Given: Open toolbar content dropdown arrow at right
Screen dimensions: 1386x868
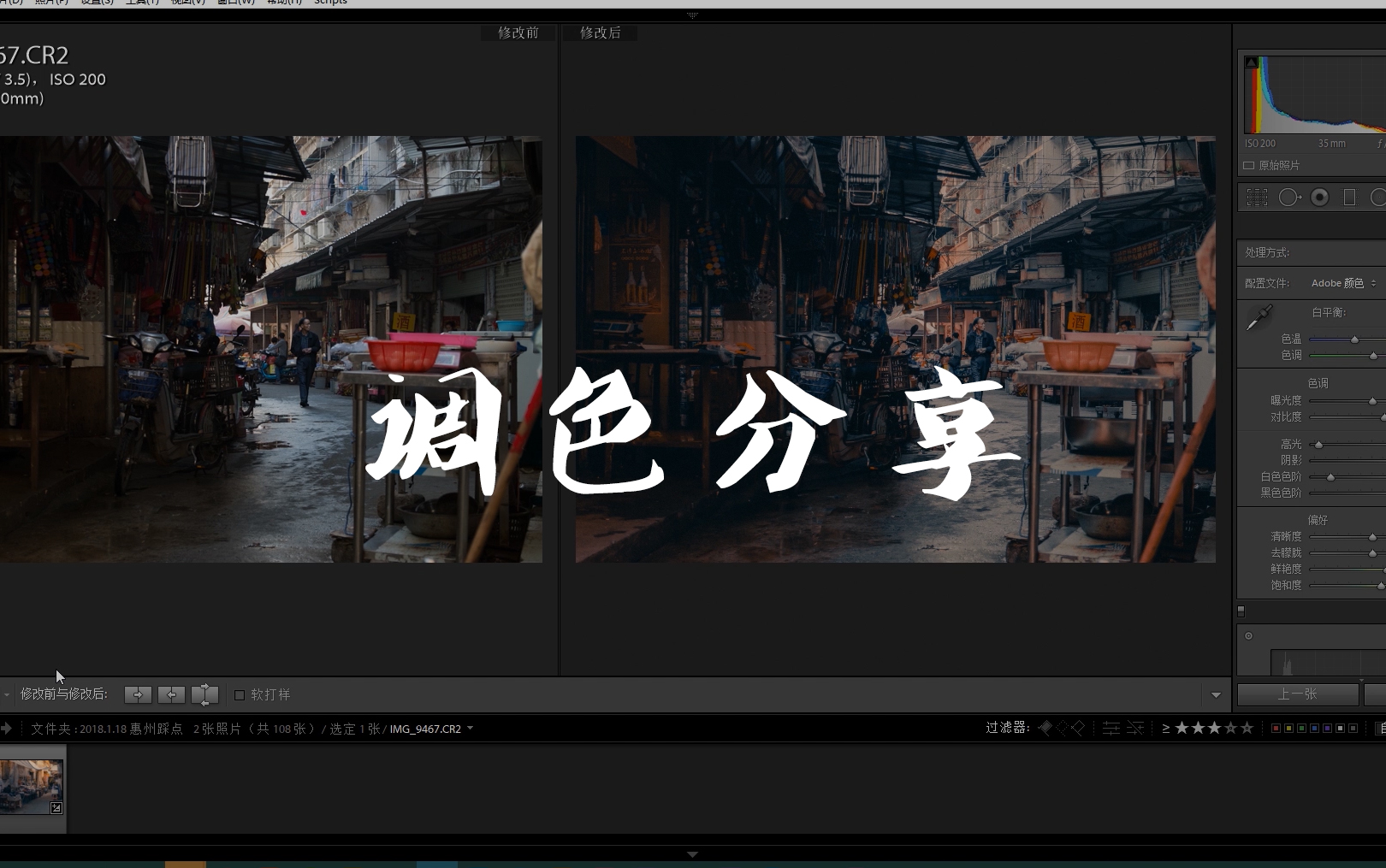Looking at the screenshot, I should pos(1216,695).
